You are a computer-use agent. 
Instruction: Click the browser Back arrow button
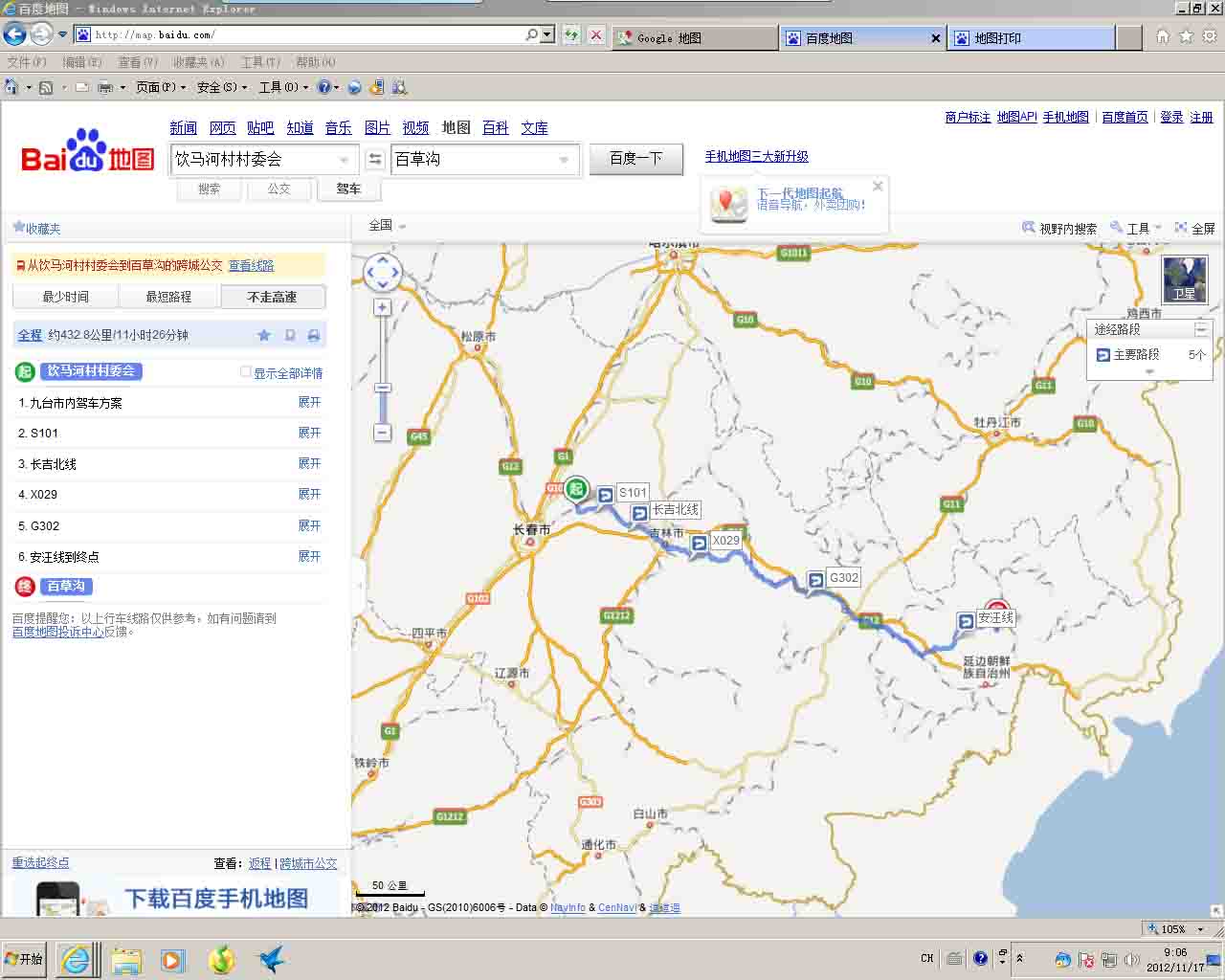point(14,35)
